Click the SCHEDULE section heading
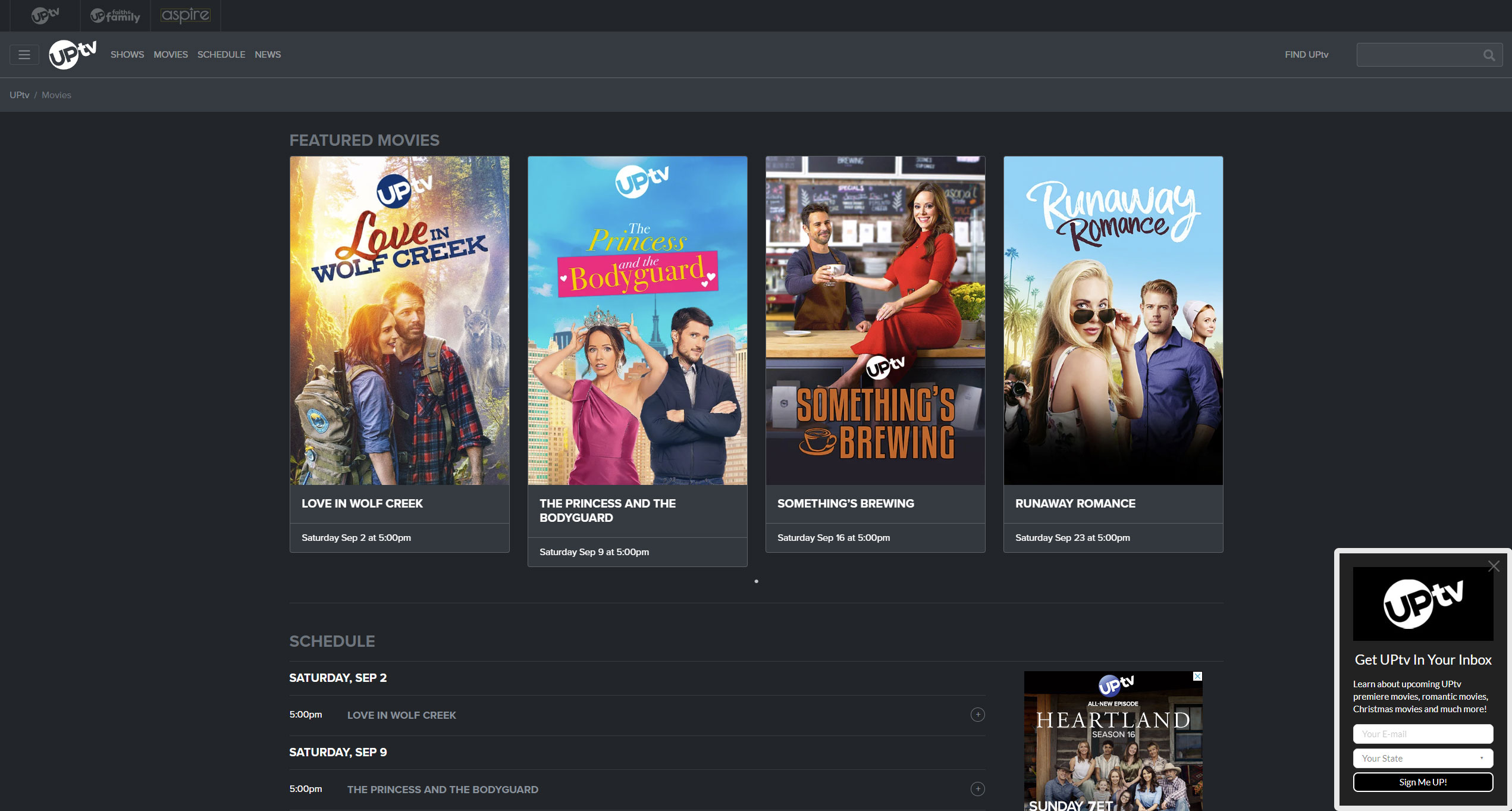1512x811 pixels. pyautogui.click(x=332, y=641)
